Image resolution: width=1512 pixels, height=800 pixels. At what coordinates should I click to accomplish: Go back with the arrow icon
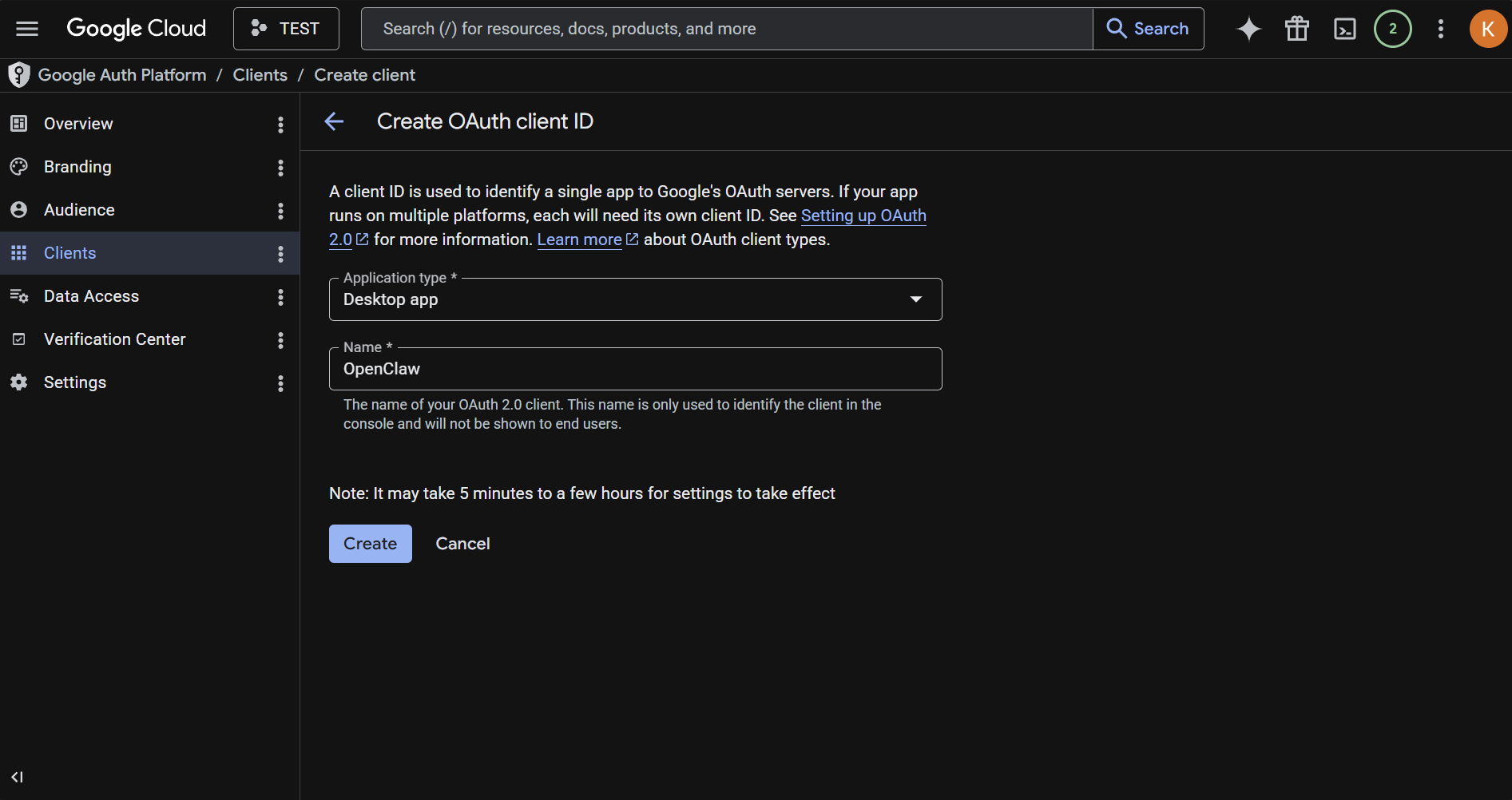(x=334, y=121)
